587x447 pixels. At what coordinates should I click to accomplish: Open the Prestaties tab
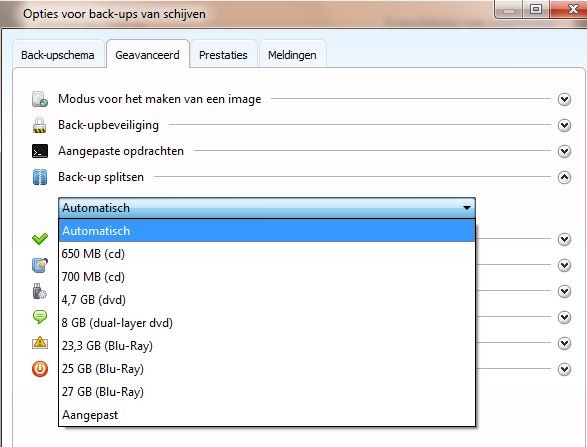[x=223, y=55]
